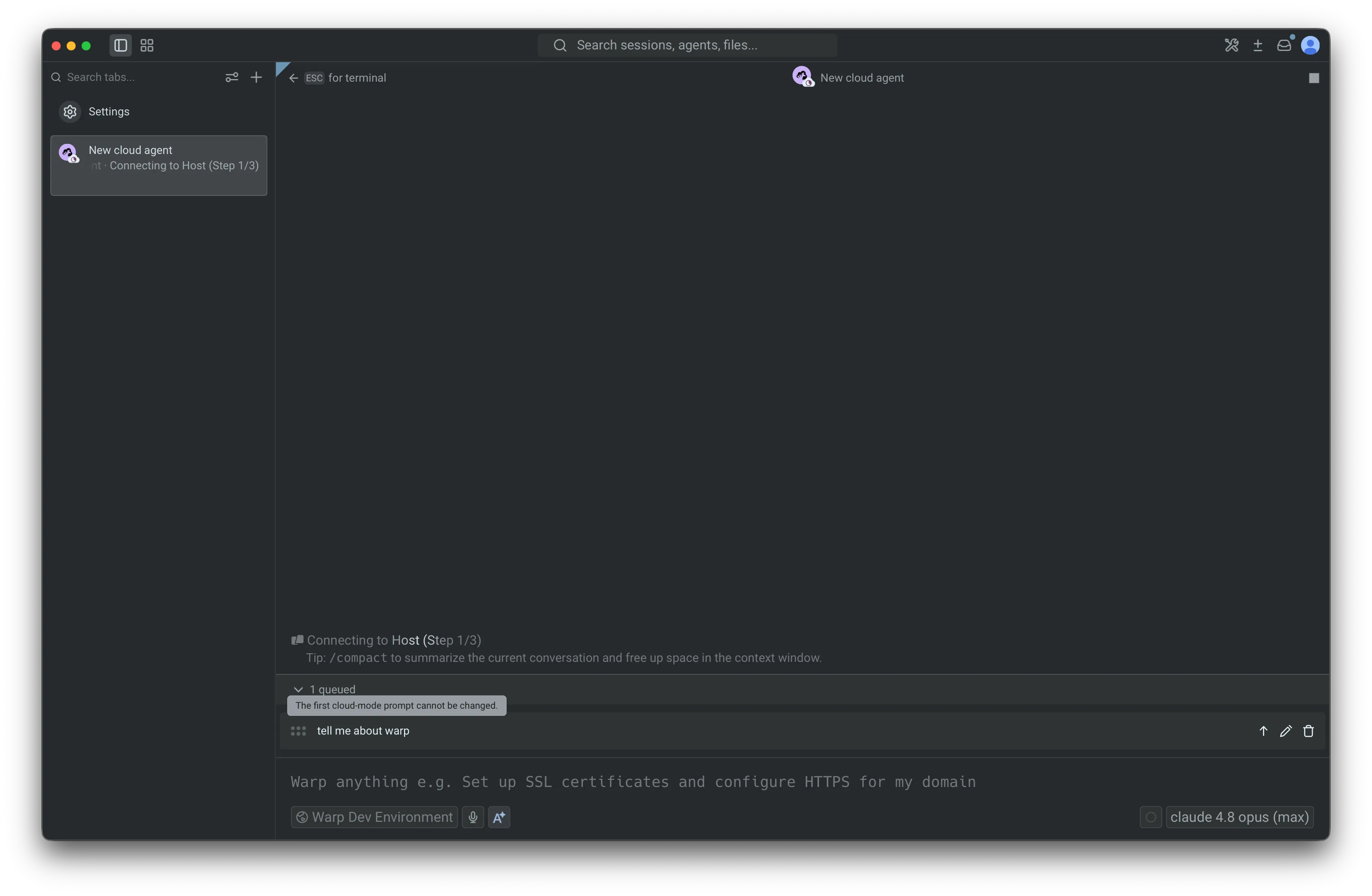This screenshot has width=1372, height=896.
Task: Send queued prompt now with up arrow
Action: point(1263,731)
